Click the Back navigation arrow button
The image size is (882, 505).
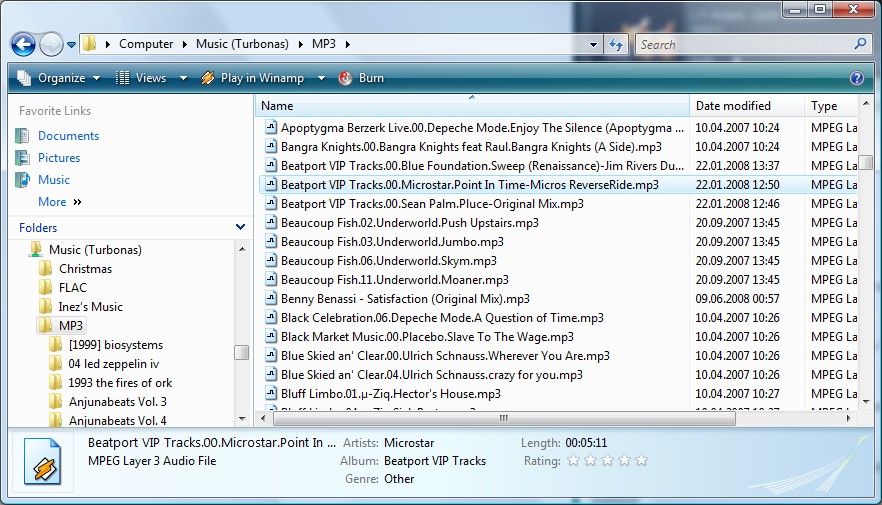pyautogui.click(x=23, y=44)
